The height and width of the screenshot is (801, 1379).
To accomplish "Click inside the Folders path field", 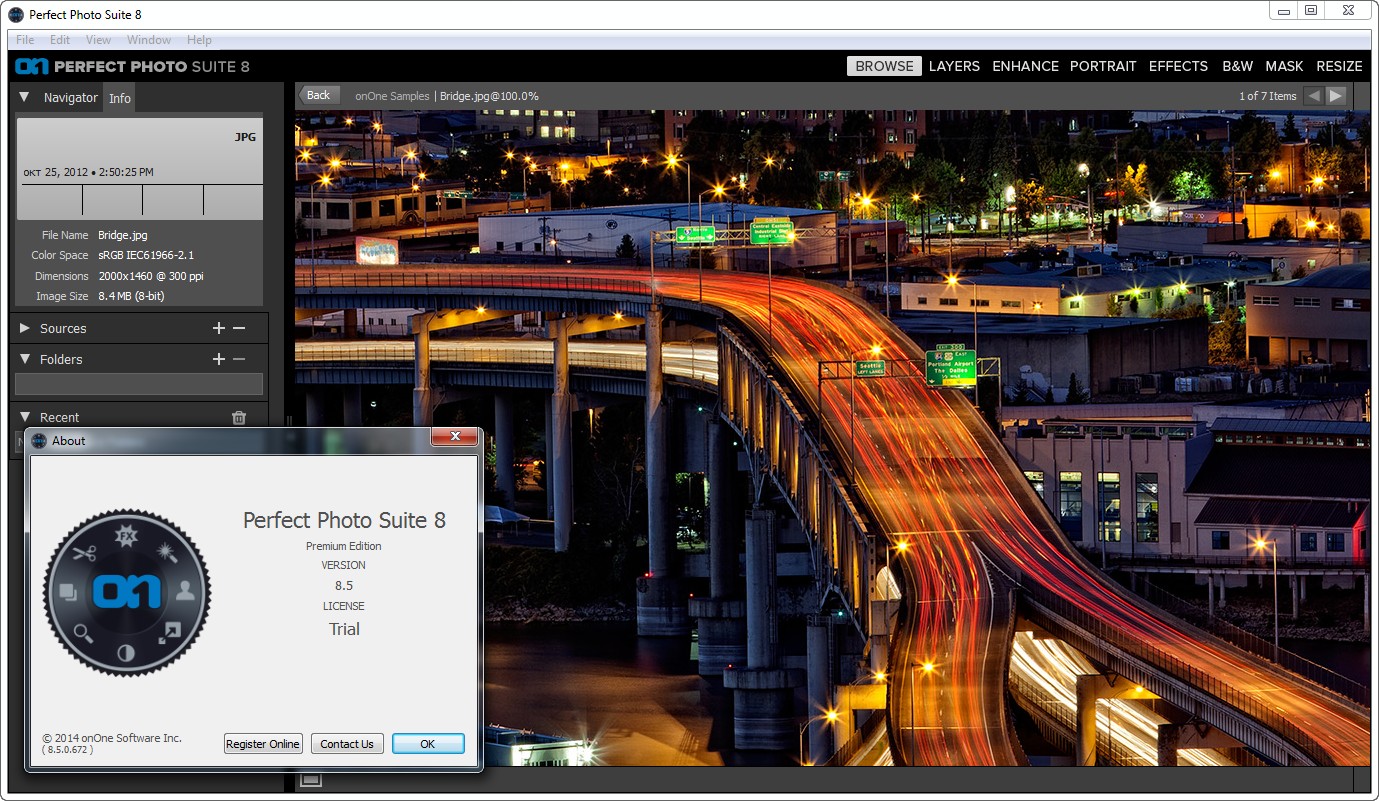I will tap(139, 384).
